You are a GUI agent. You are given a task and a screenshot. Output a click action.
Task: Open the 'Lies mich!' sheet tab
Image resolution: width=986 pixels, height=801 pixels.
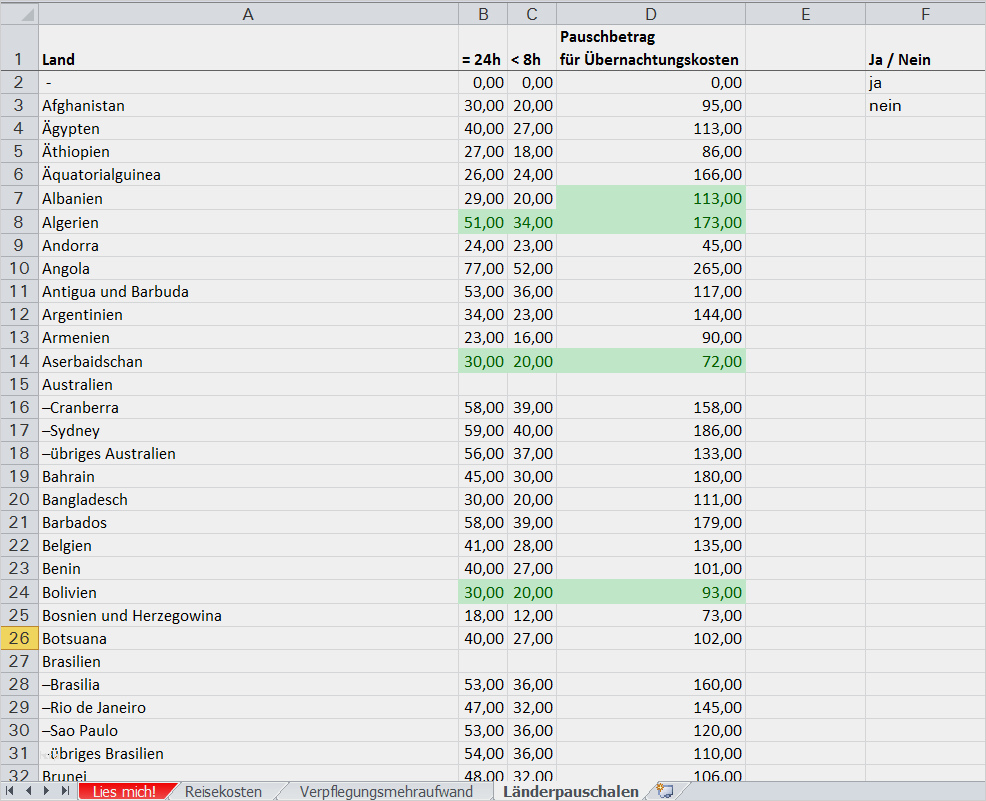(125, 792)
